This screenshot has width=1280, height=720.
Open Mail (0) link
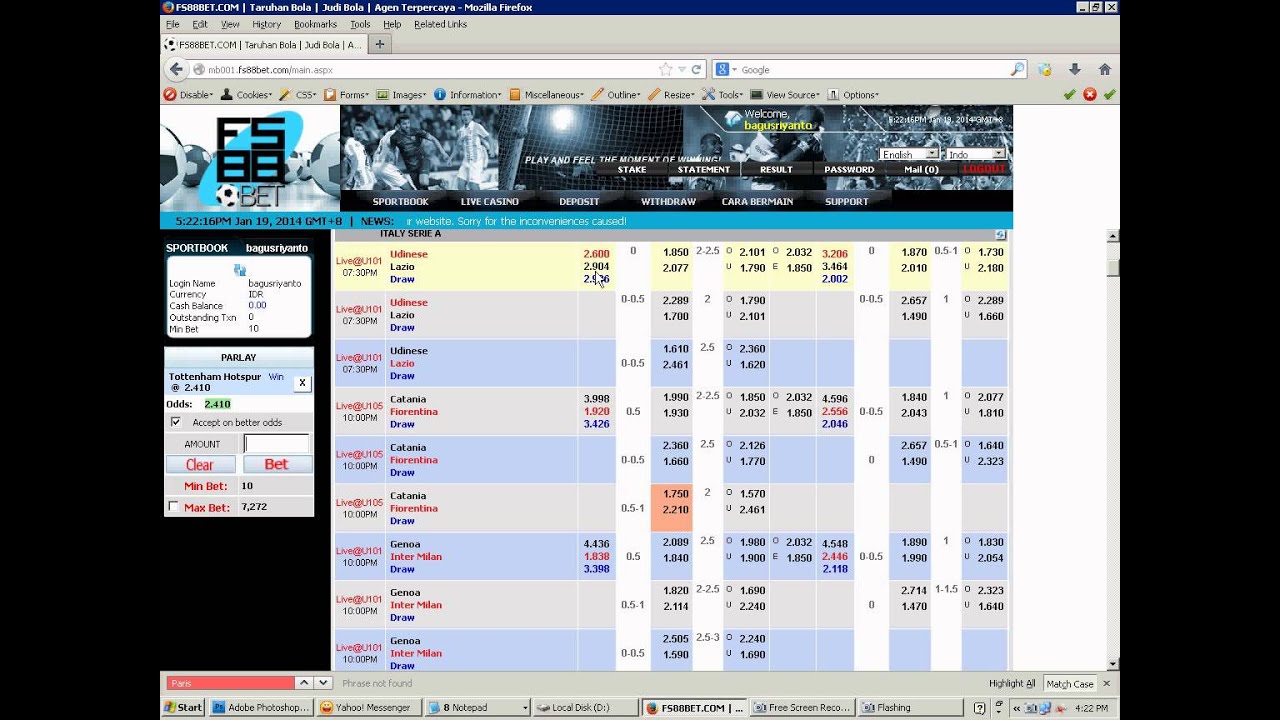tap(921, 170)
